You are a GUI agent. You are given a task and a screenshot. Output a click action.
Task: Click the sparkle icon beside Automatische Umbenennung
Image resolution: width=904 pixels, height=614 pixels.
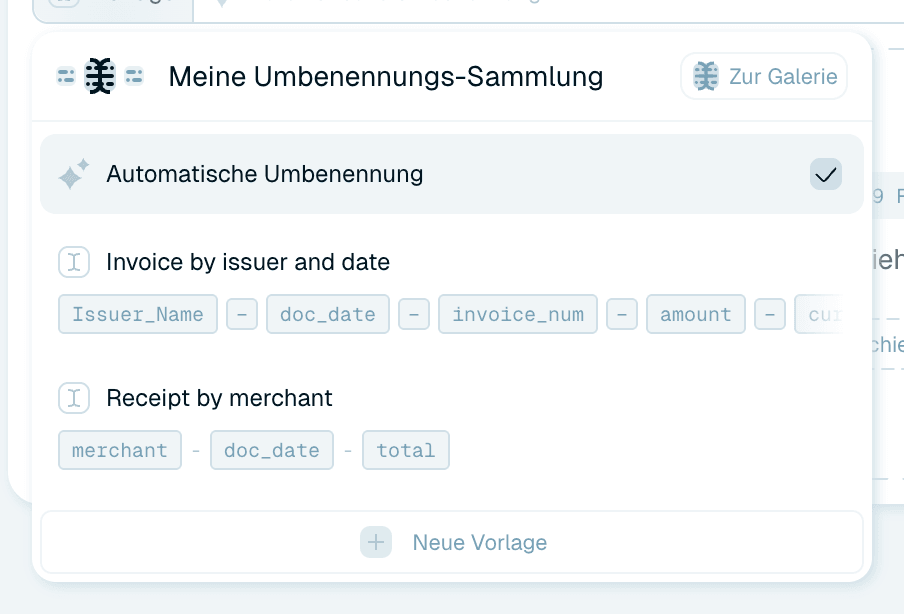(74, 174)
